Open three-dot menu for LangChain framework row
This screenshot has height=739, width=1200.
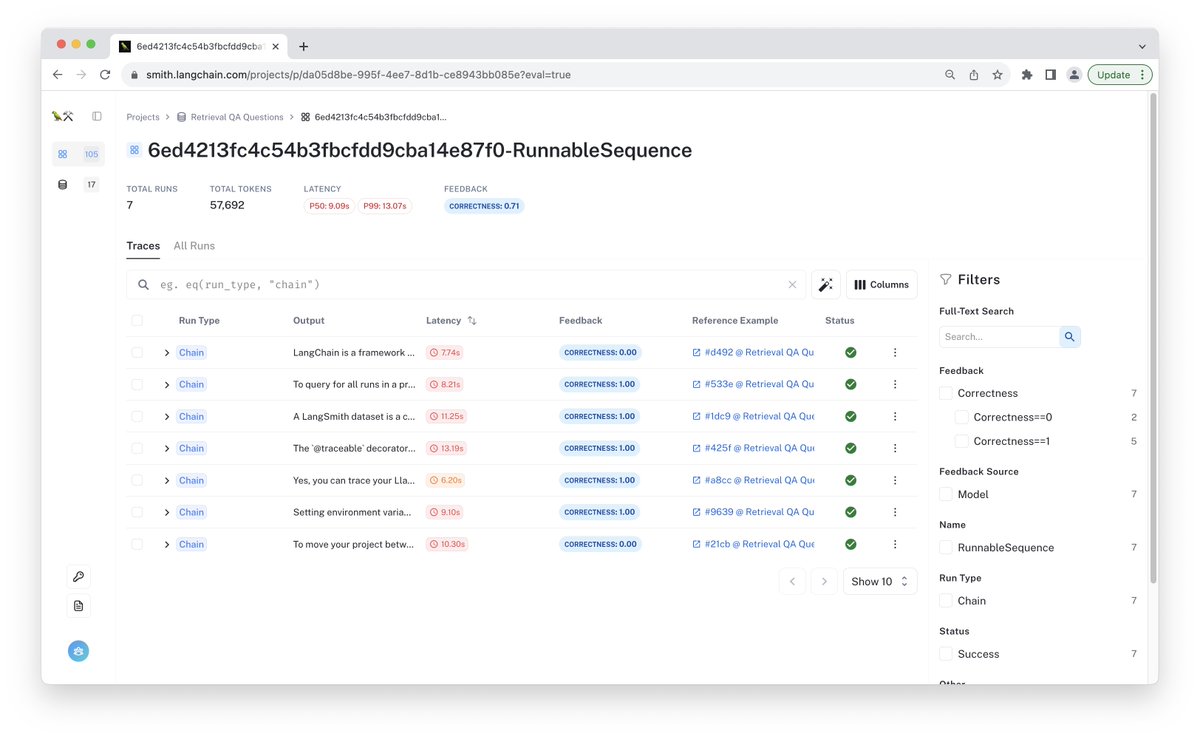[895, 353]
